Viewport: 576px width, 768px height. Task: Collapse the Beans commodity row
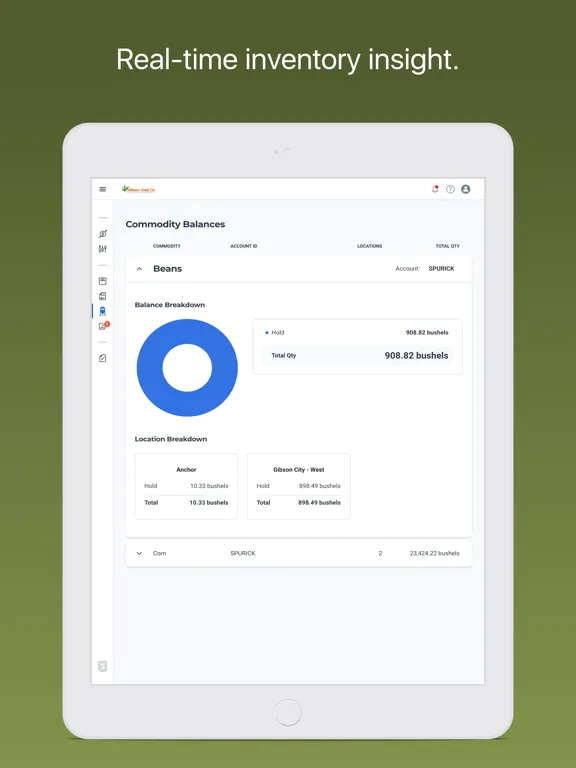140,269
